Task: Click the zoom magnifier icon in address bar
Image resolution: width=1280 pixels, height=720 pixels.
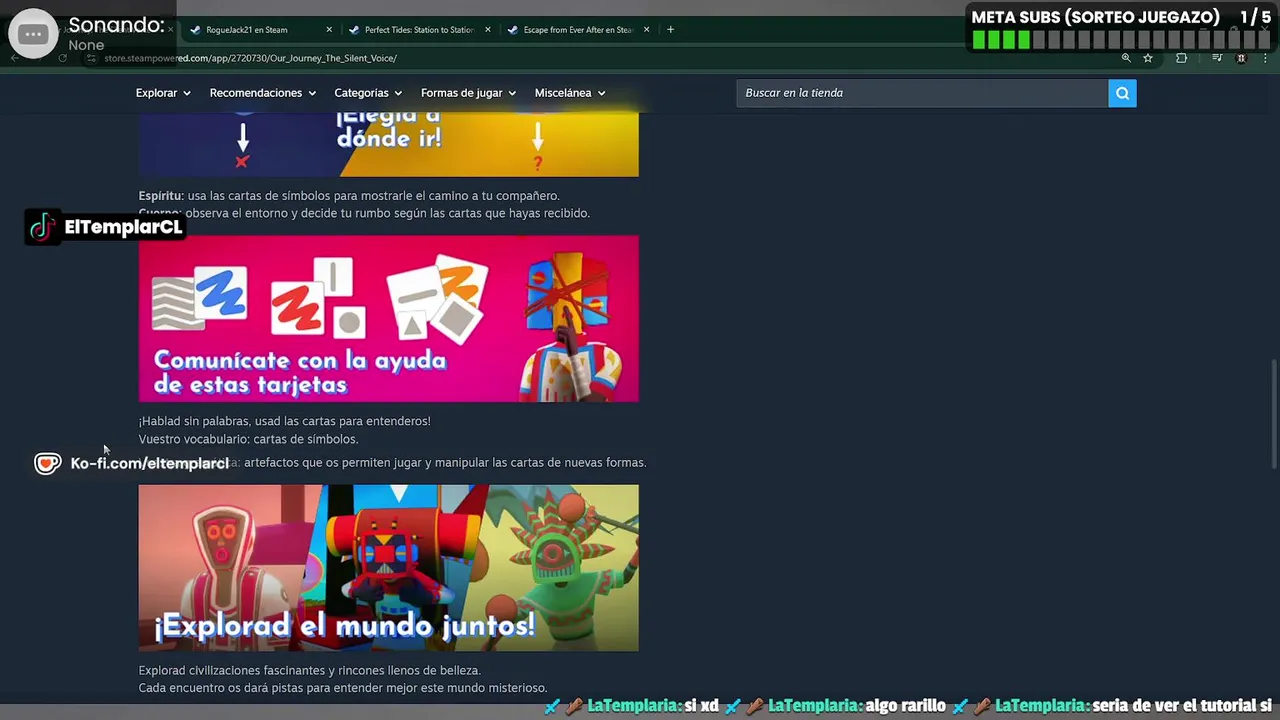Action: pos(1126,58)
